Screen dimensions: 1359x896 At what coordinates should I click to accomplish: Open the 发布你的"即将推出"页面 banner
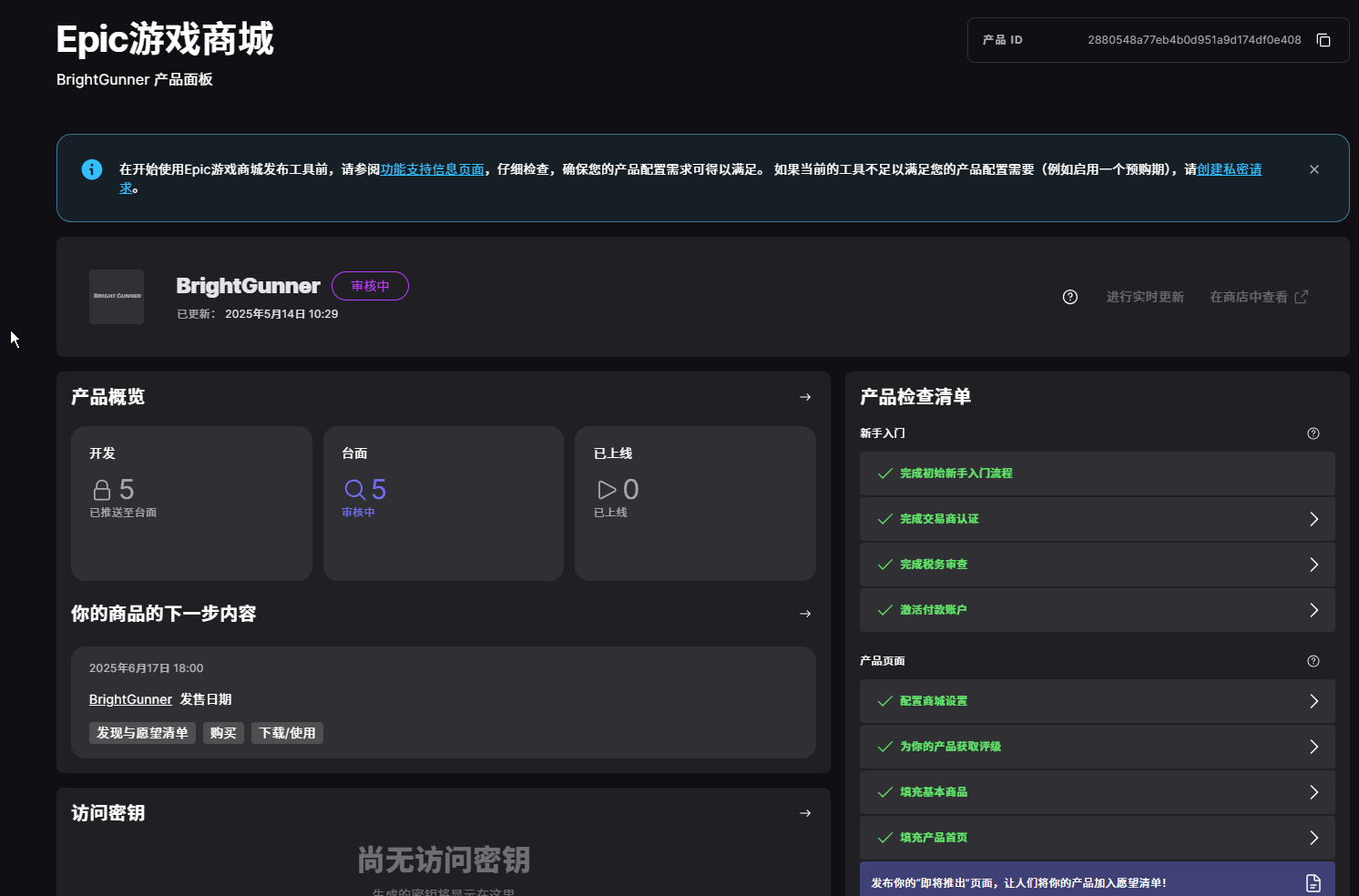(1098, 880)
